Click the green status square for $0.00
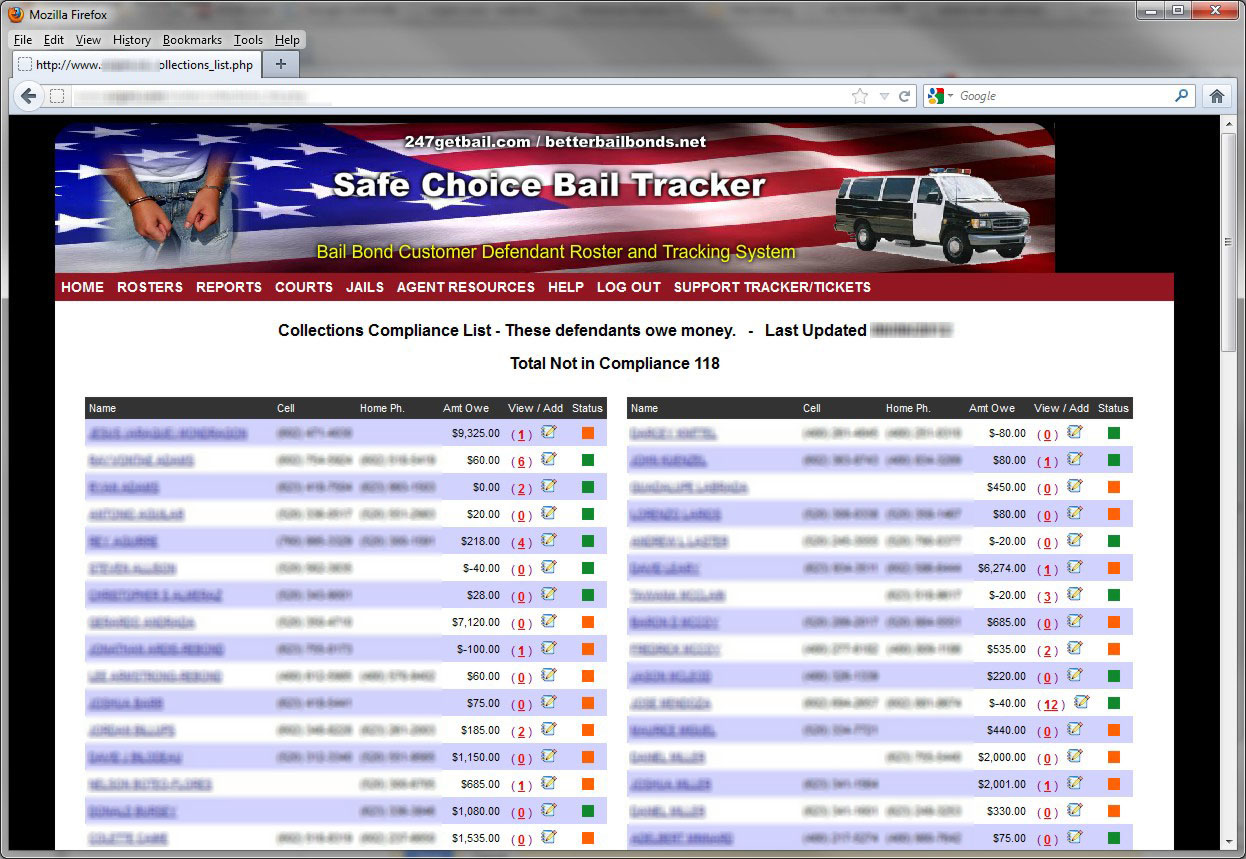1246x859 pixels. pyautogui.click(x=588, y=487)
